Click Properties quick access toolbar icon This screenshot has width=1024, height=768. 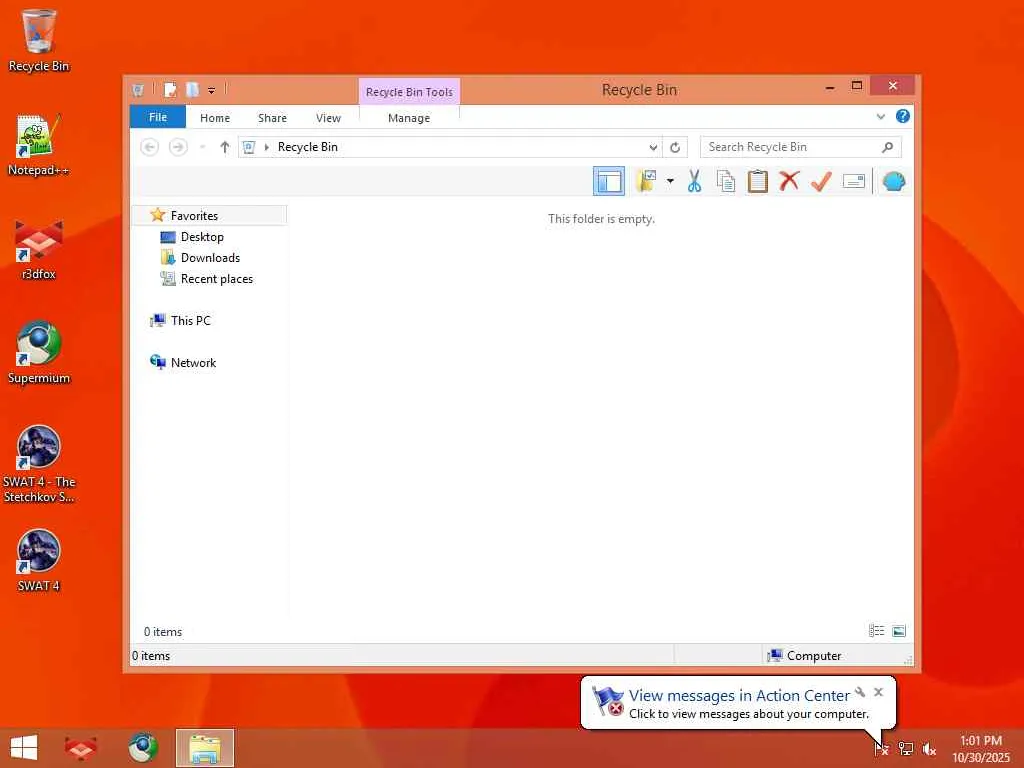pos(170,89)
